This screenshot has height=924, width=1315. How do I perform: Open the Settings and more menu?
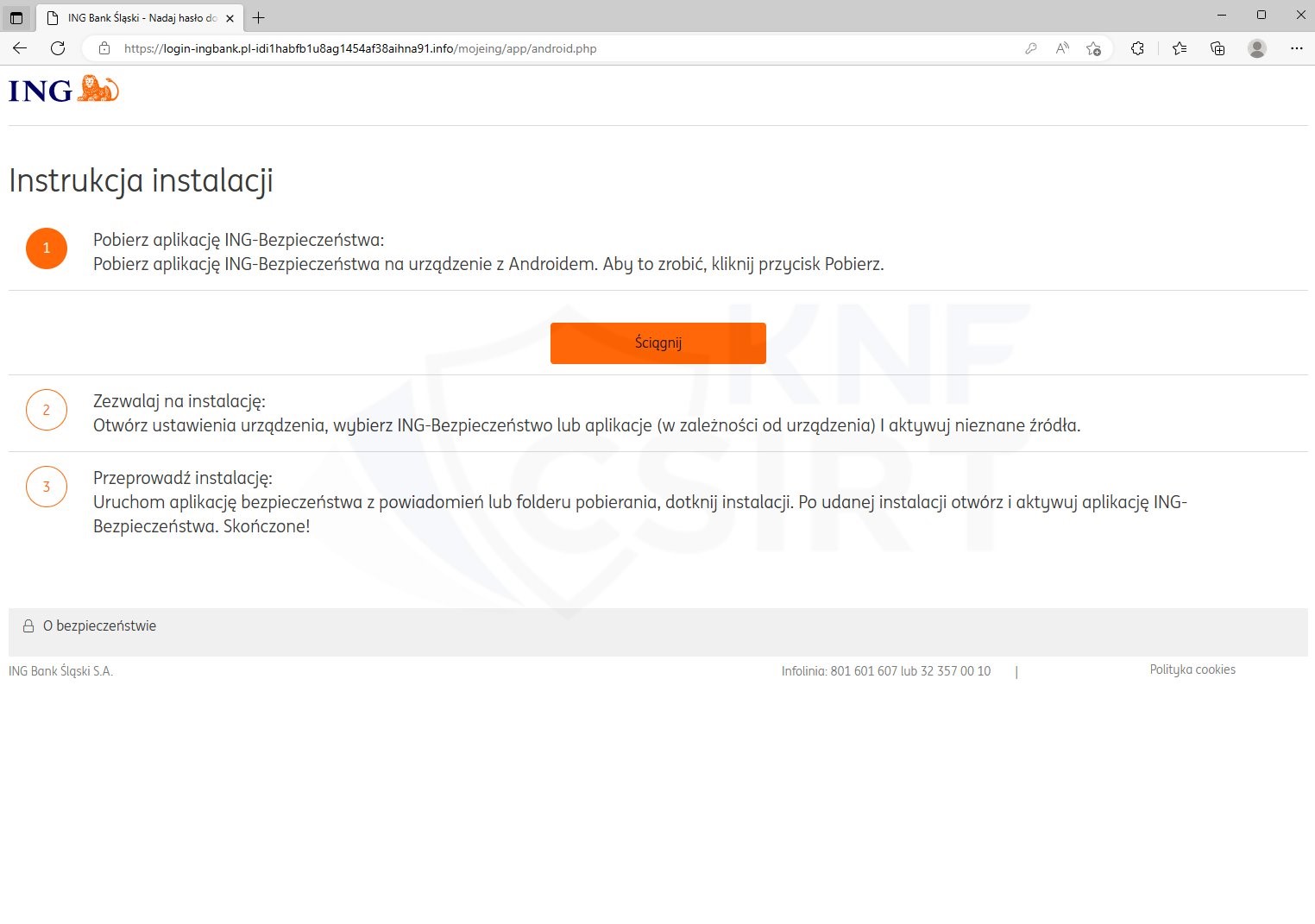tap(1296, 48)
